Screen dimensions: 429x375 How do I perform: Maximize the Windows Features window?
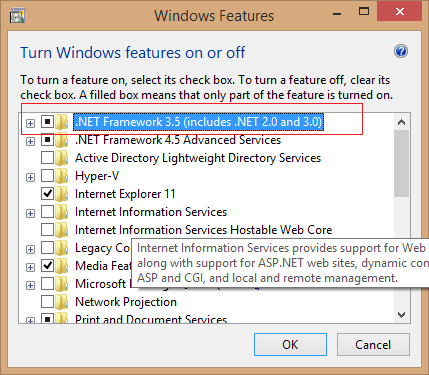click(x=364, y=12)
